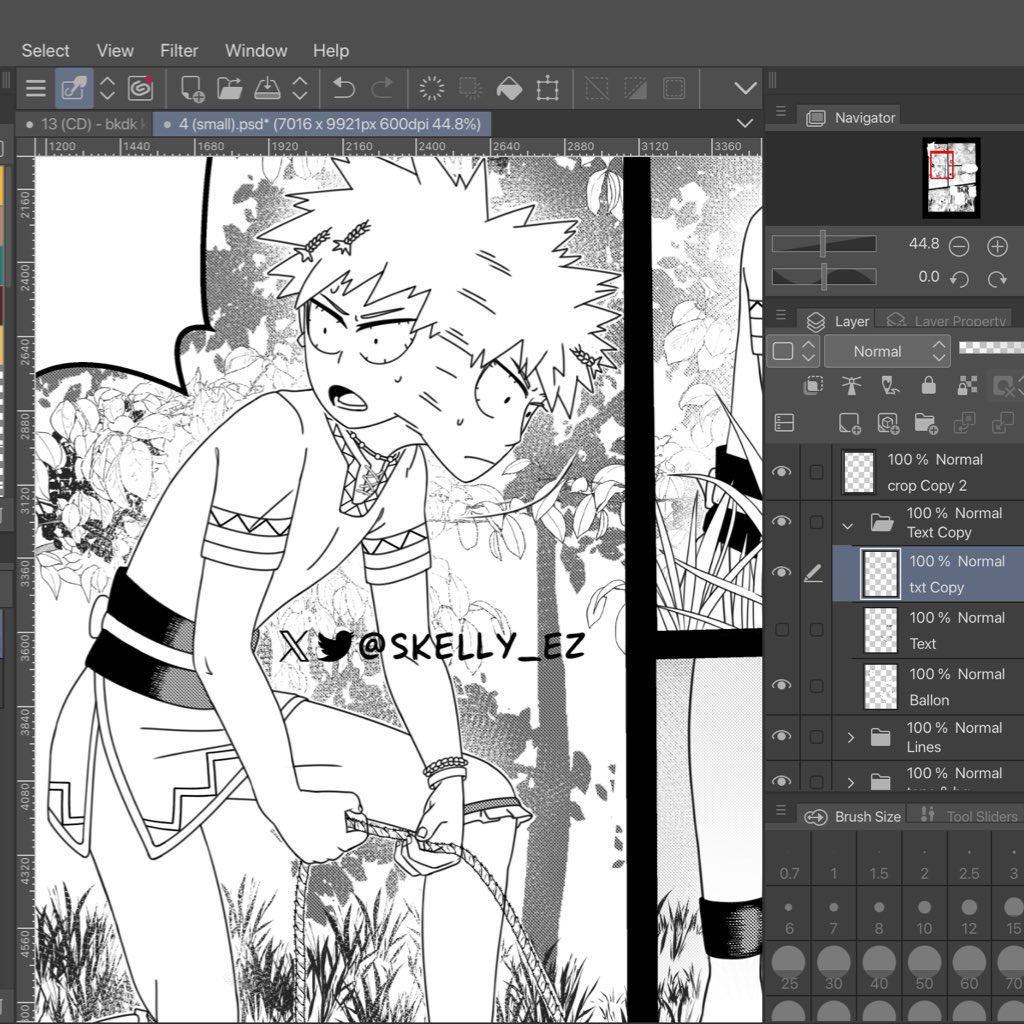This screenshot has width=1024, height=1024.
Task: Click the Navigator zoom slider
Action: [x=824, y=244]
